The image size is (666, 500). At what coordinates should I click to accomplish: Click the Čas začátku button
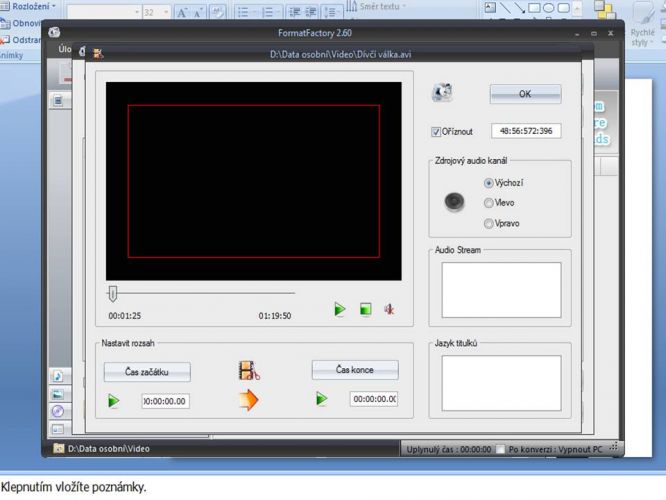click(x=147, y=372)
